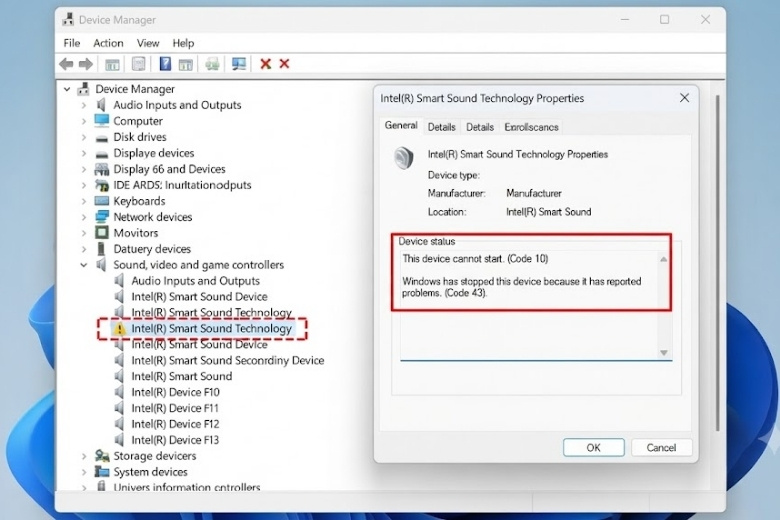This screenshot has width=780, height=520.
Task: Click OK in the Properties dialog
Action: click(593, 447)
